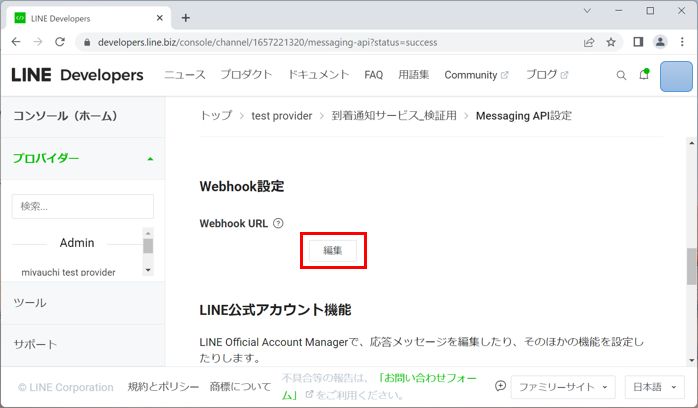Click the browser forward arrow

coord(38,42)
